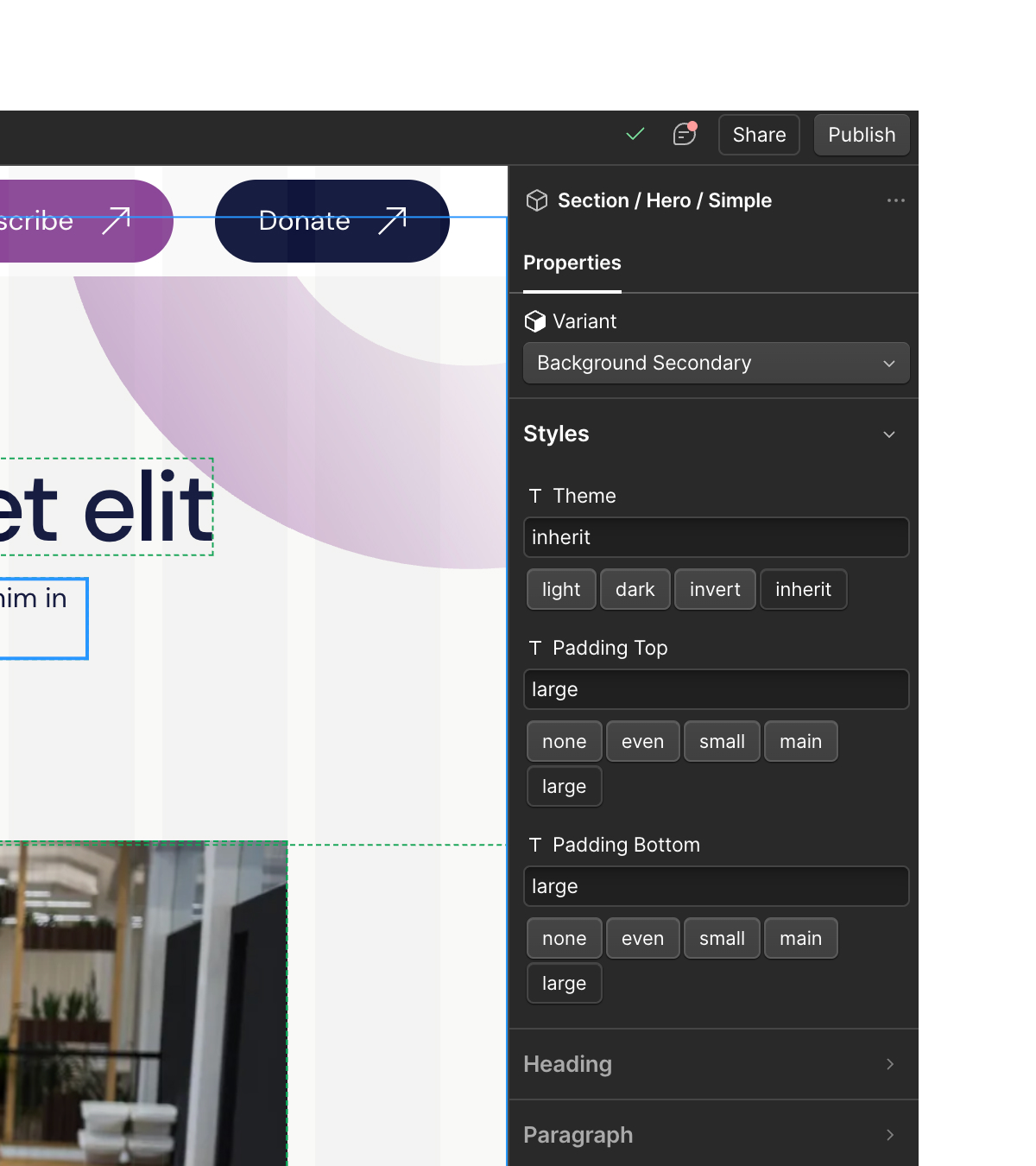This screenshot has height=1166, width=1036.
Task: Switch to the Properties tab
Action: [572, 263]
